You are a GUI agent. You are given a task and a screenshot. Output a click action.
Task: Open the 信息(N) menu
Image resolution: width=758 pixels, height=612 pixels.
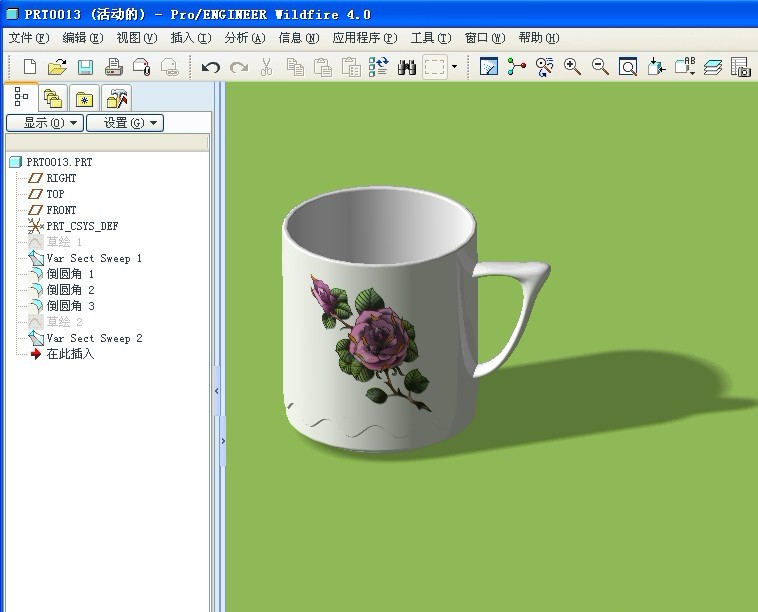tap(299, 38)
